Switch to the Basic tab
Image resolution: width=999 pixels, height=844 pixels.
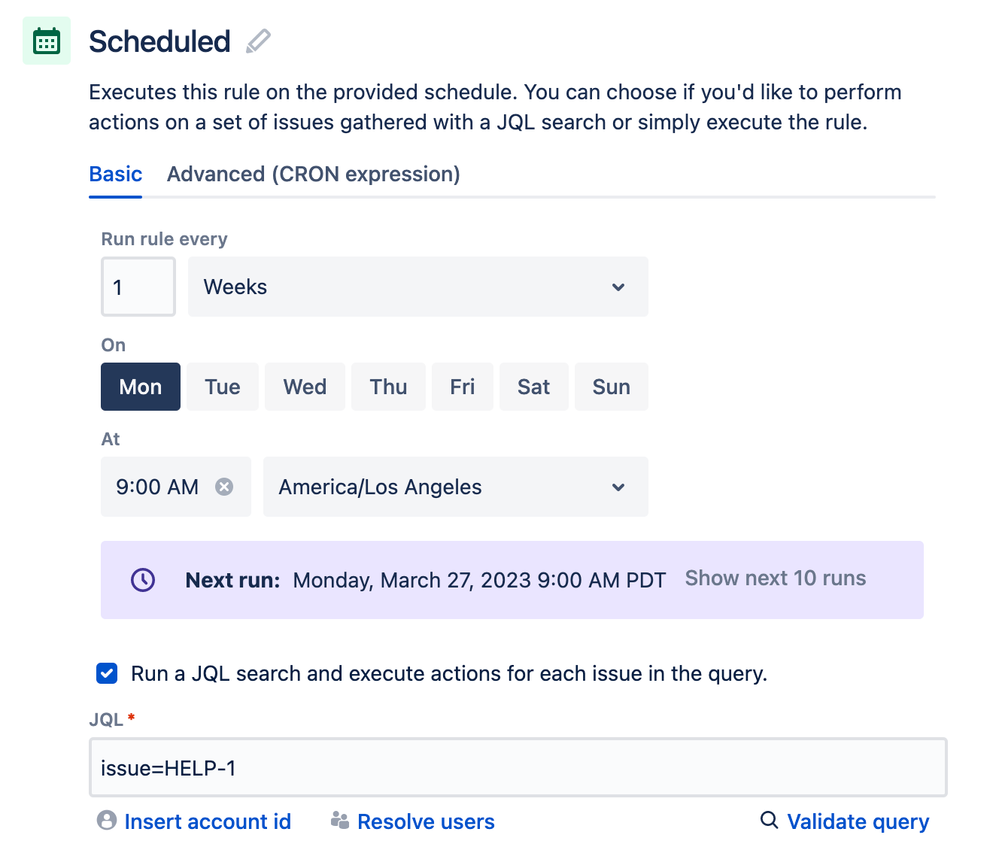(115, 174)
